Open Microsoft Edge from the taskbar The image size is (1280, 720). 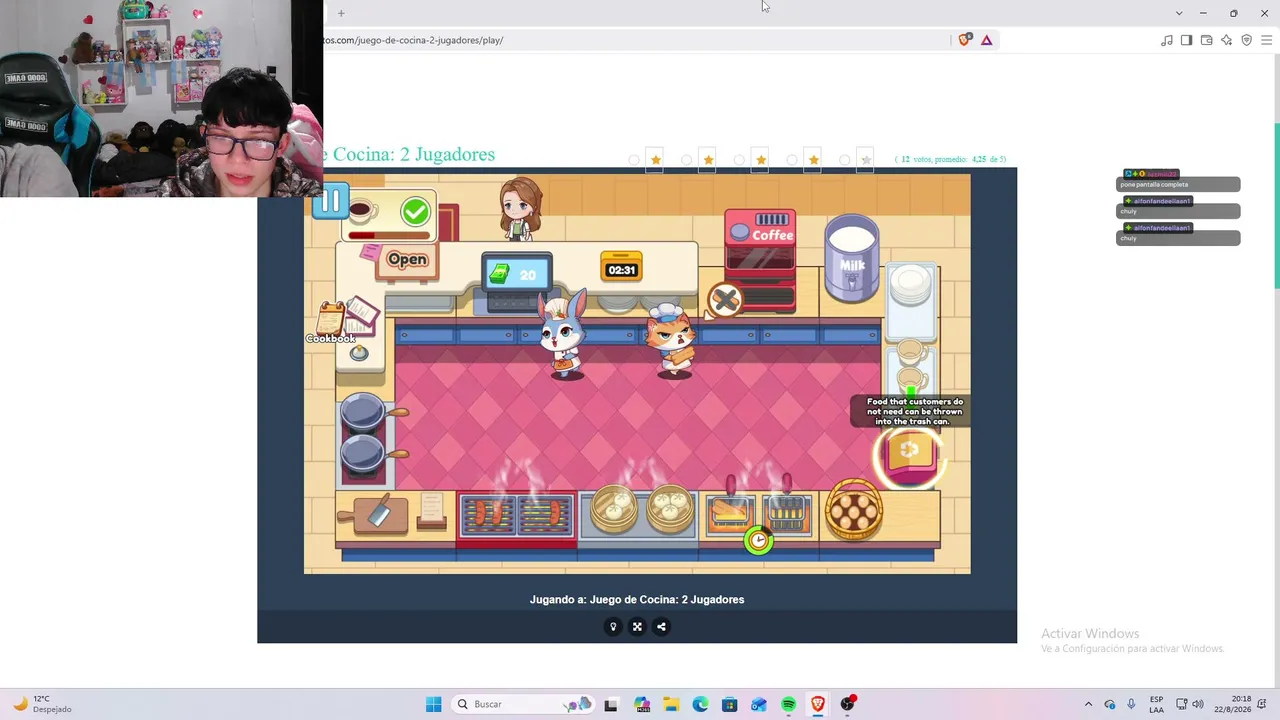pos(700,704)
